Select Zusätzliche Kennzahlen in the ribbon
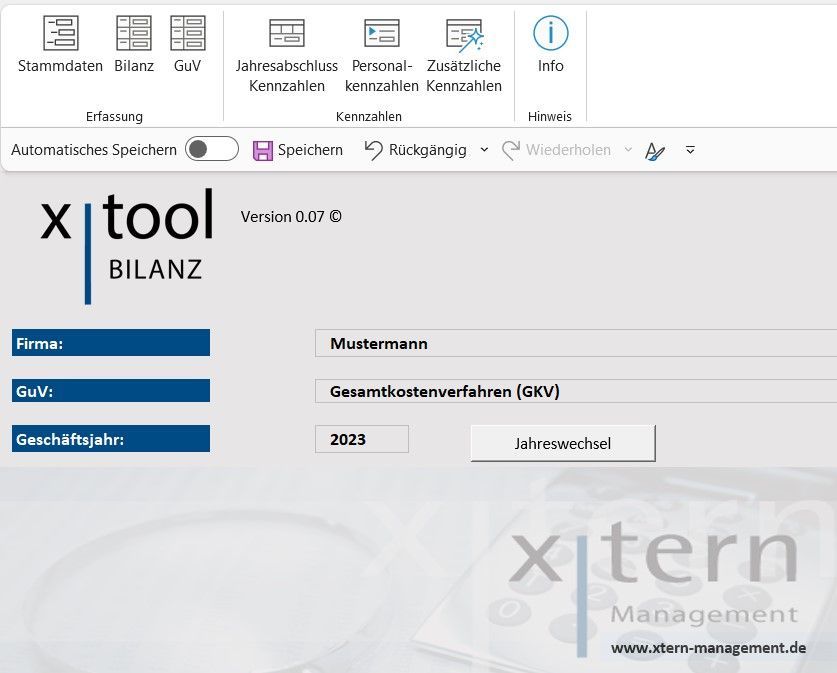Image resolution: width=837 pixels, height=673 pixels. click(464, 56)
